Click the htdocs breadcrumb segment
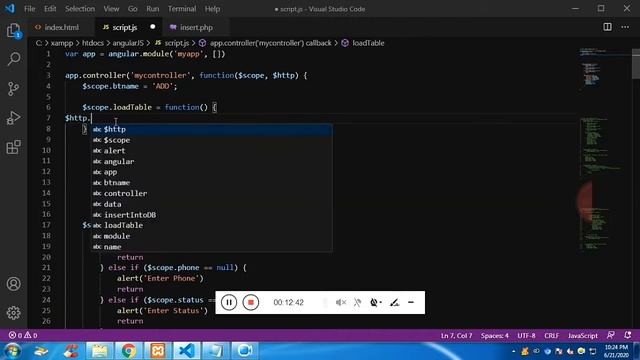 coord(93,43)
